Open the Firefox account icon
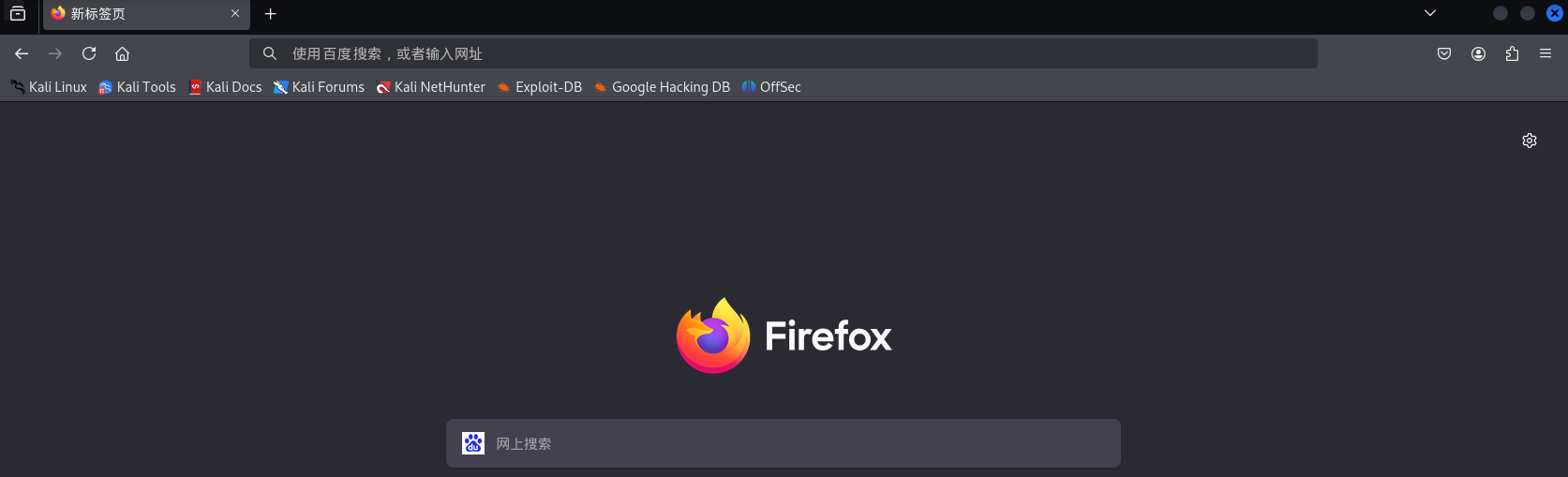 pos(1478,53)
